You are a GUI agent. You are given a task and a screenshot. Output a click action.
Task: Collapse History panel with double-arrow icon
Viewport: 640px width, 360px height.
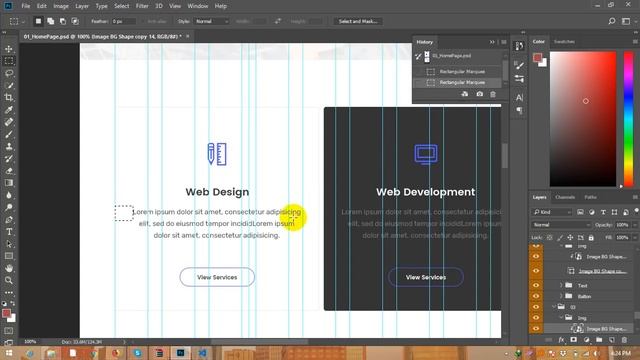pos(492,42)
